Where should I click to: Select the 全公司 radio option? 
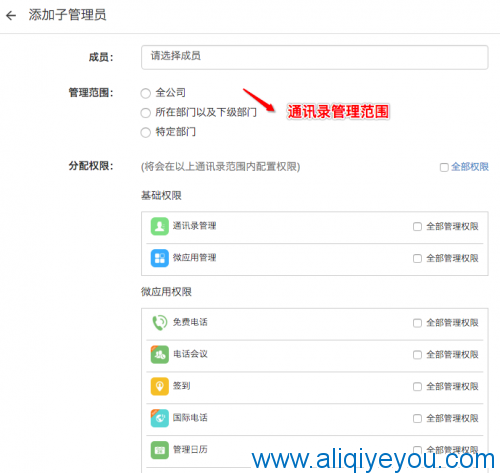(x=146, y=93)
